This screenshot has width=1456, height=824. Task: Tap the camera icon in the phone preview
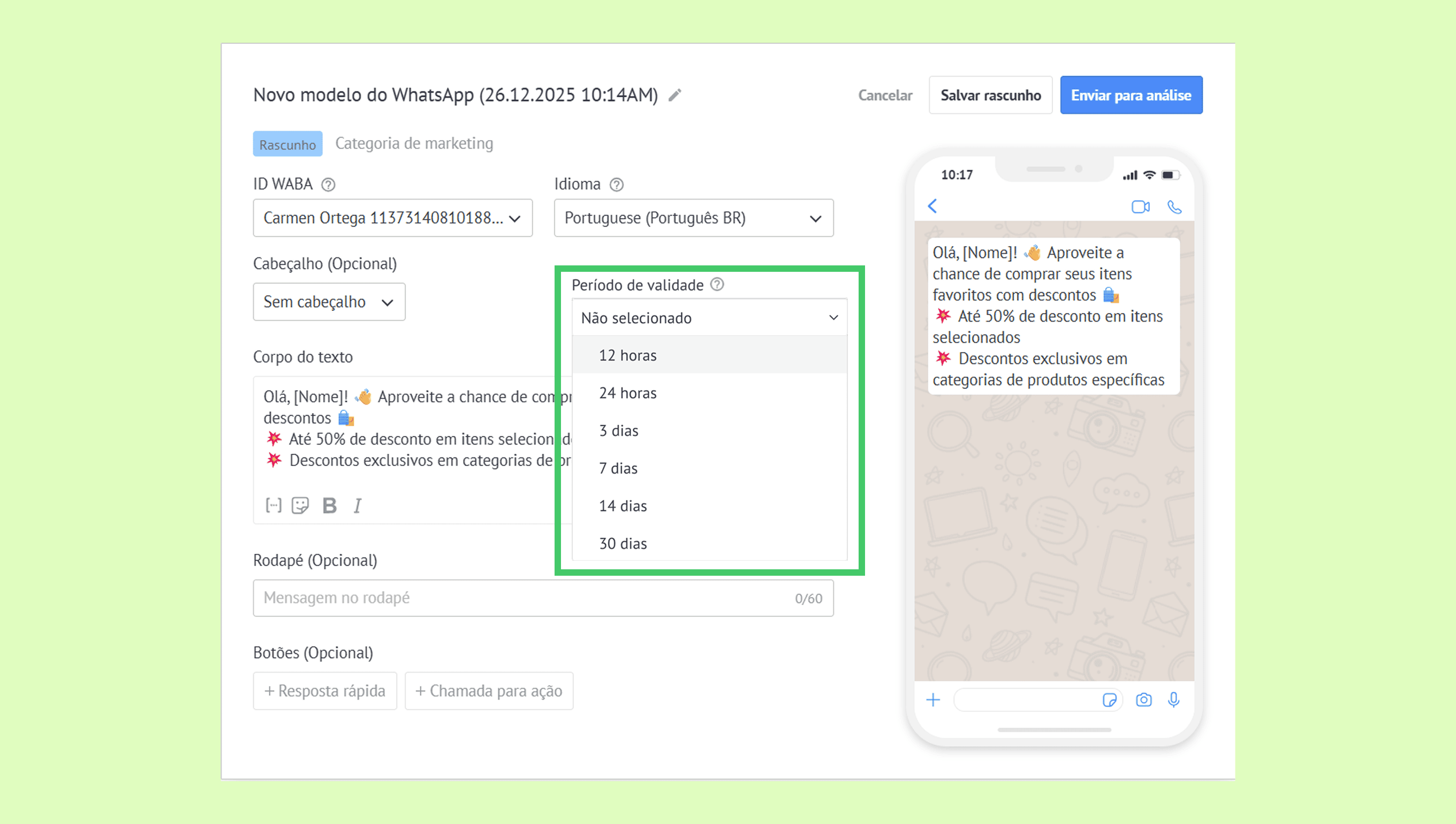1143,700
